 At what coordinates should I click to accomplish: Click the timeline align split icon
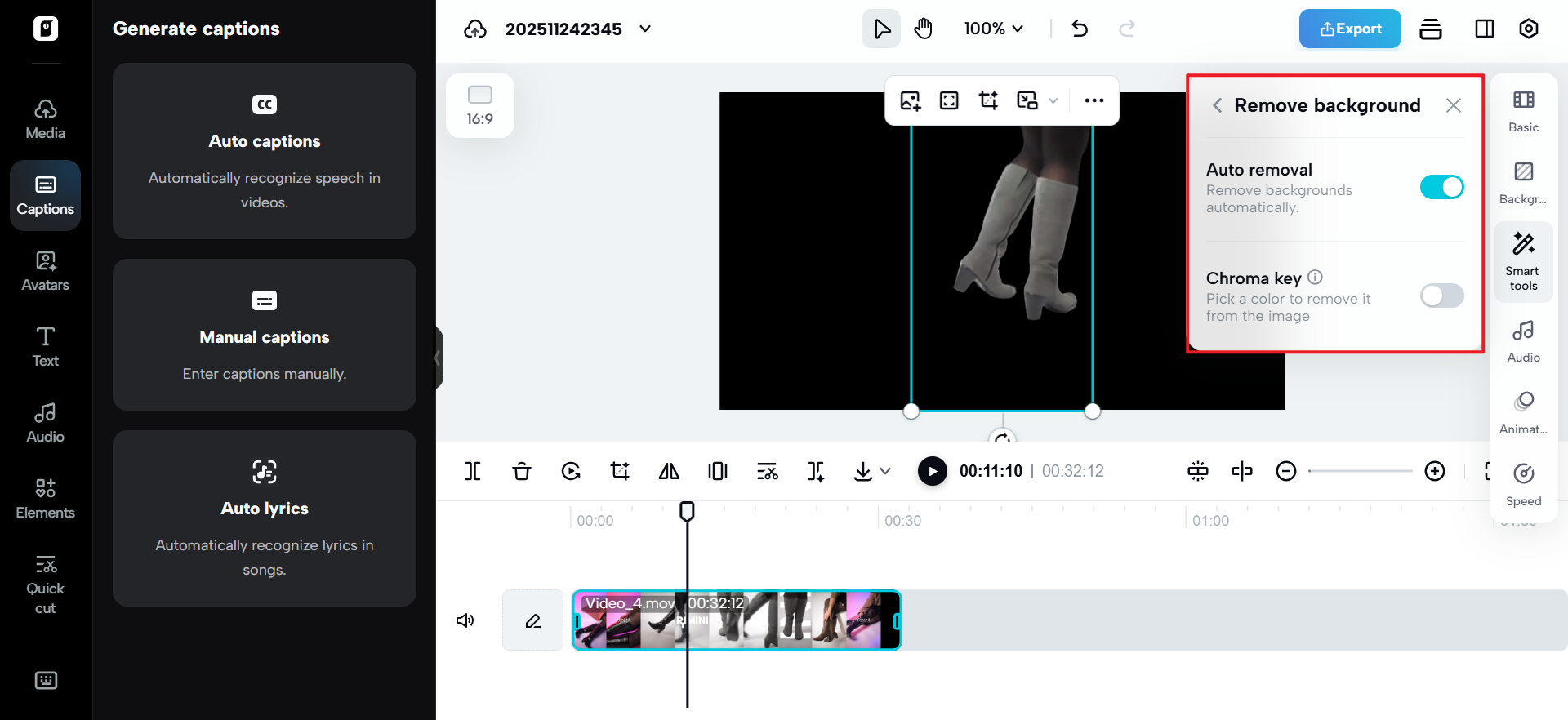tap(1242, 471)
